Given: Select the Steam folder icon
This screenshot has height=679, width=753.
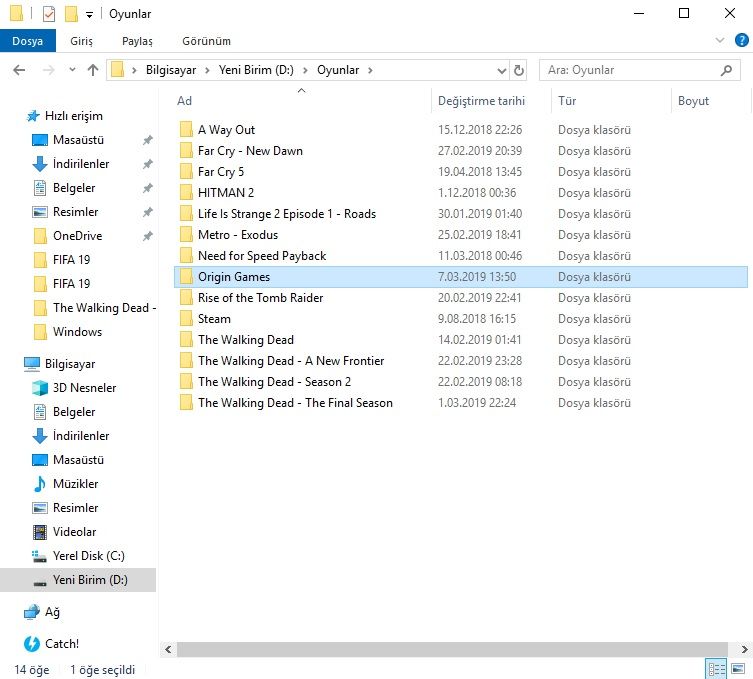Looking at the screenshot, I should click(186, 319).
